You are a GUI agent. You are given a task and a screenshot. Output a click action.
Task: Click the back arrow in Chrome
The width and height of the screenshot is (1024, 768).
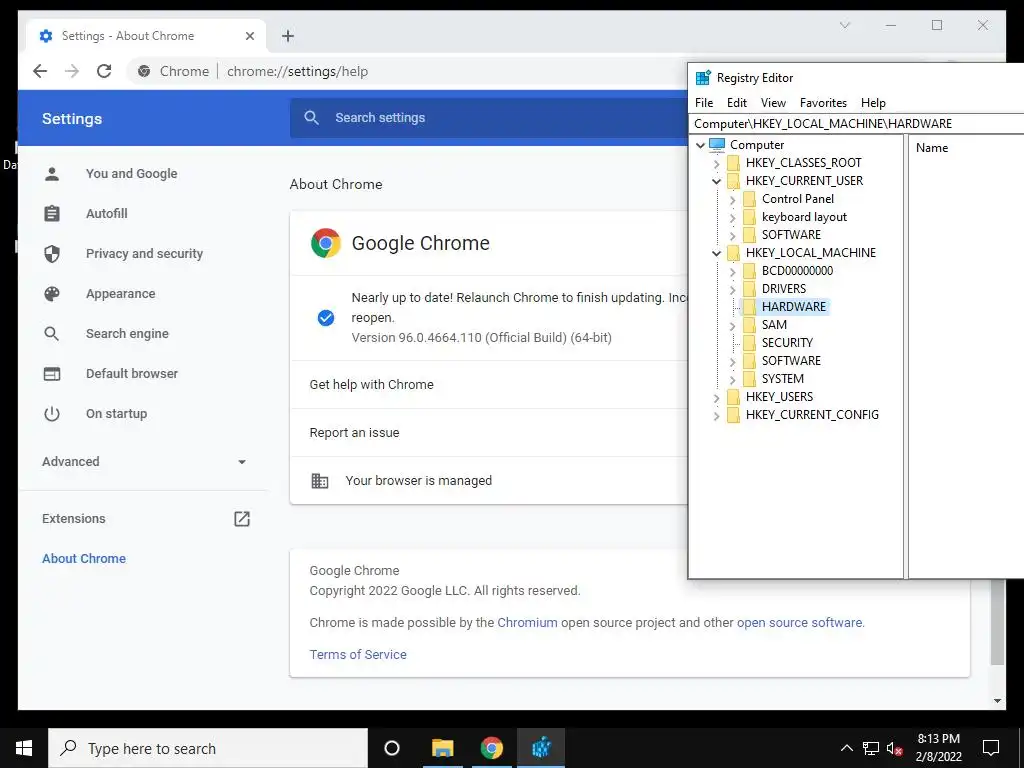pos(40,71)
